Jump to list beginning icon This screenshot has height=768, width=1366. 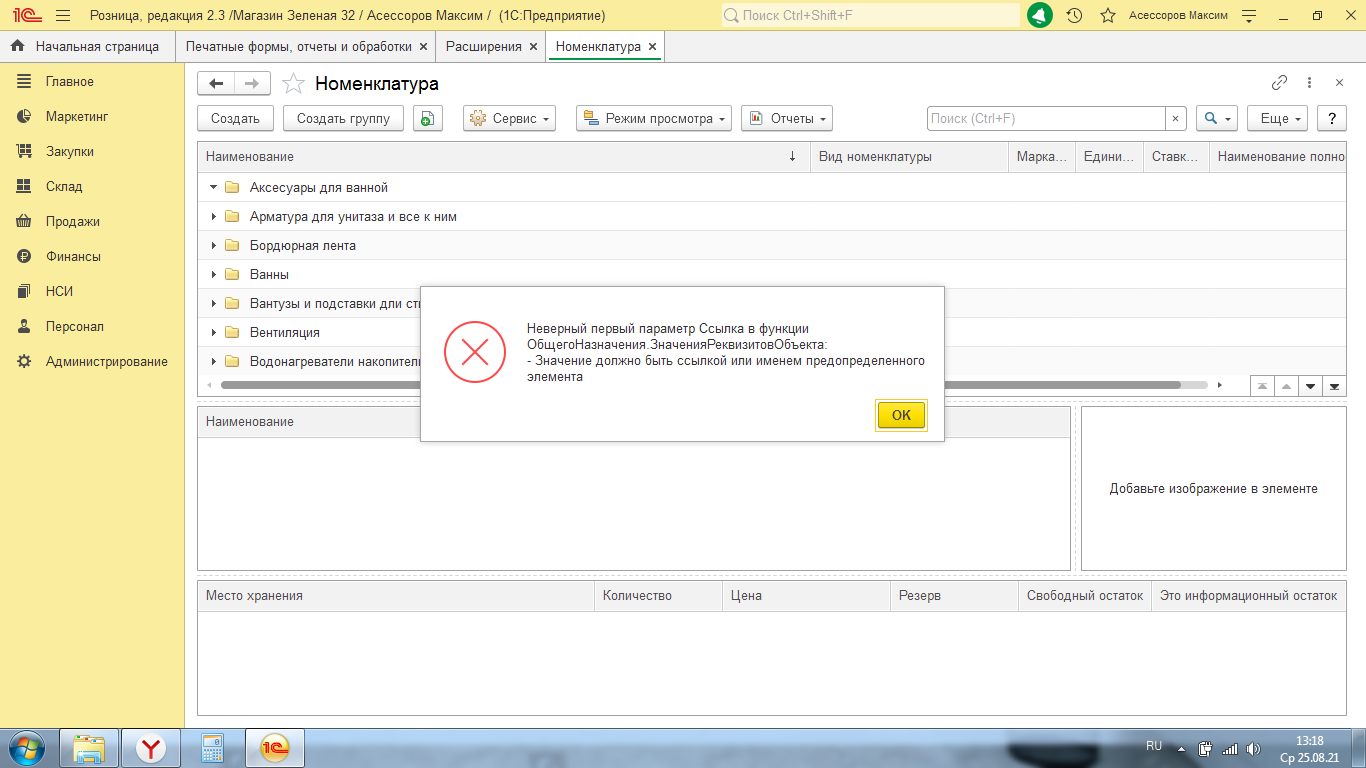click(1263, 386)
